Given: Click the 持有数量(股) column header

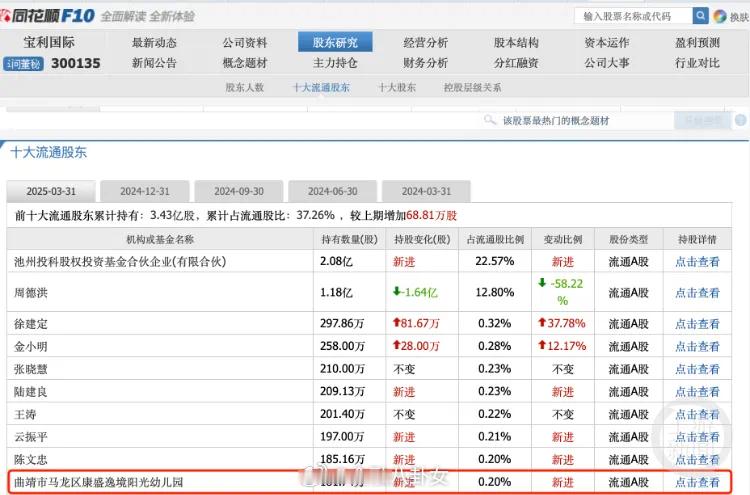Looking at the screenshot, I should 349,239.
